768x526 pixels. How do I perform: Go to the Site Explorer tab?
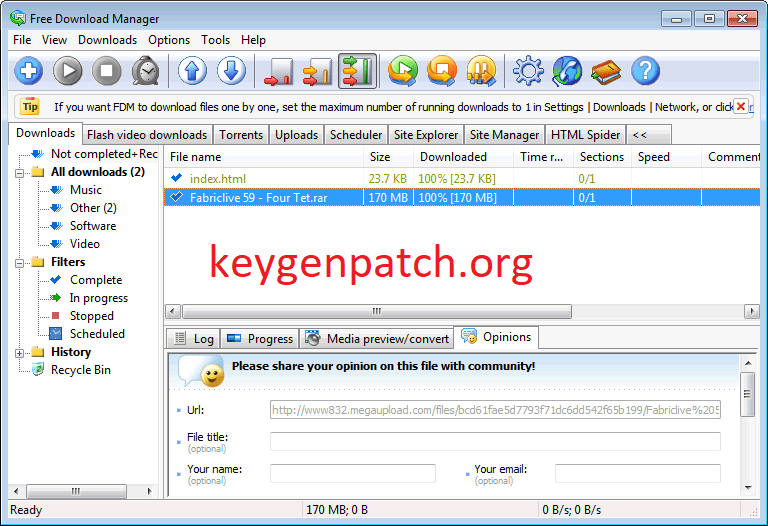(x=426, y=135)
